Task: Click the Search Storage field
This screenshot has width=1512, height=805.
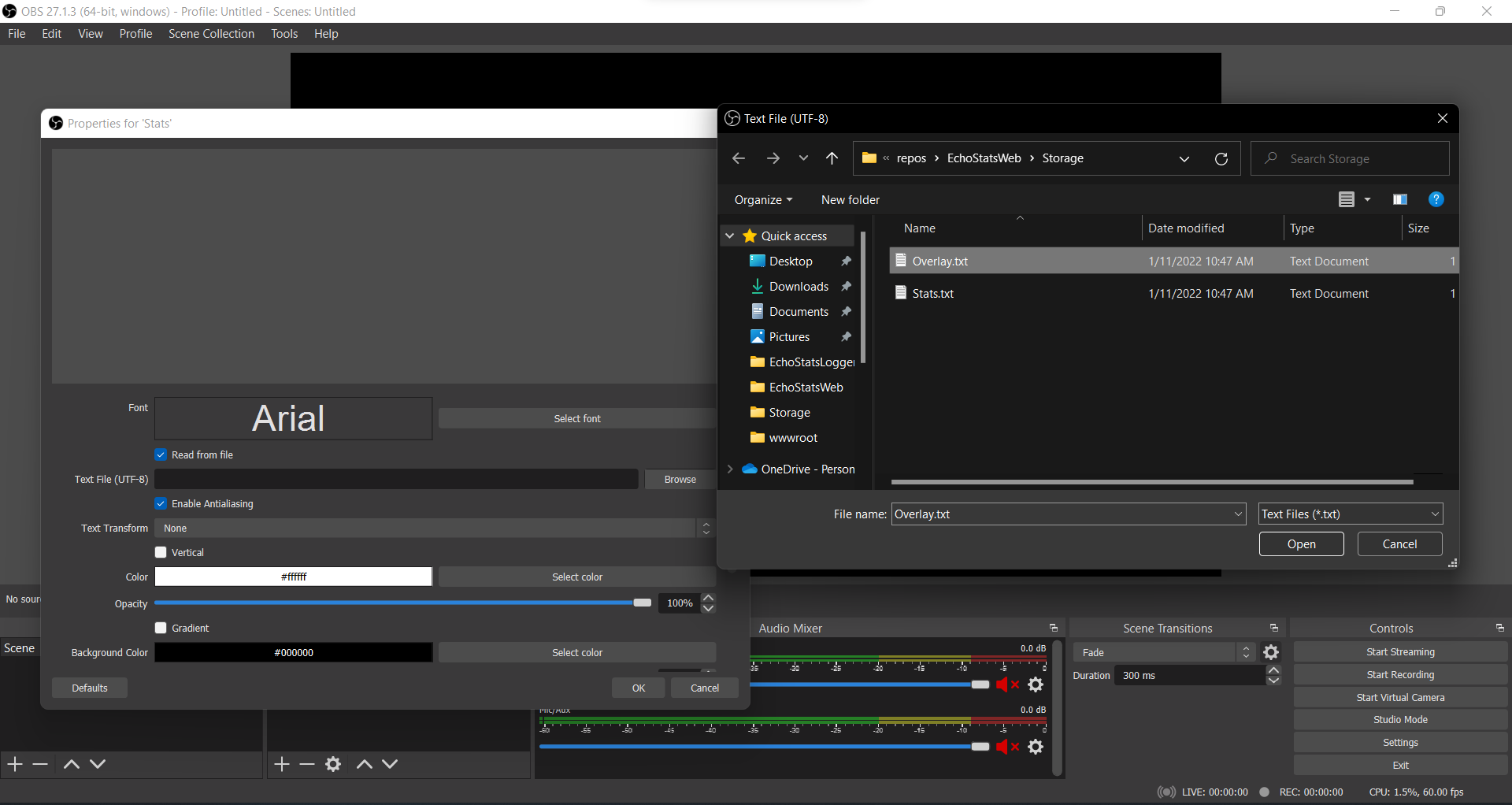Action: click(1350, 158)
